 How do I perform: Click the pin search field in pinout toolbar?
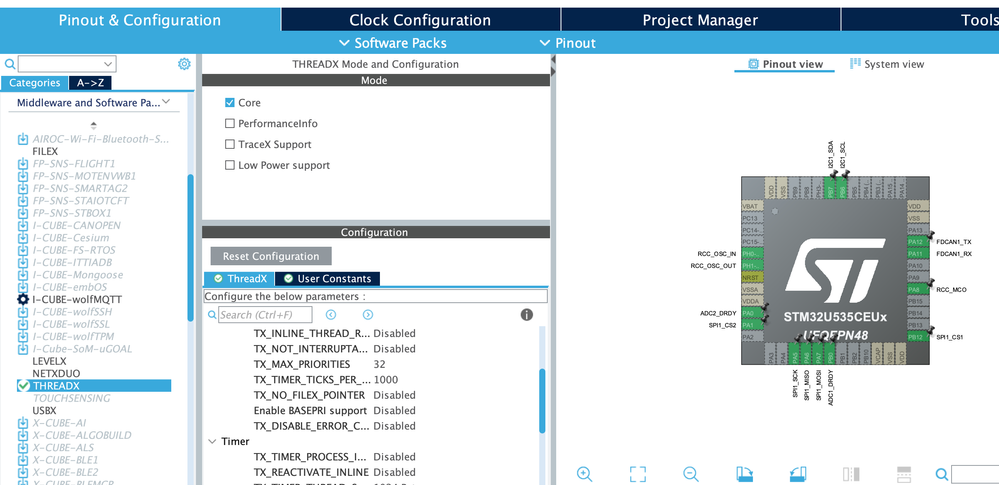point(975,474)
